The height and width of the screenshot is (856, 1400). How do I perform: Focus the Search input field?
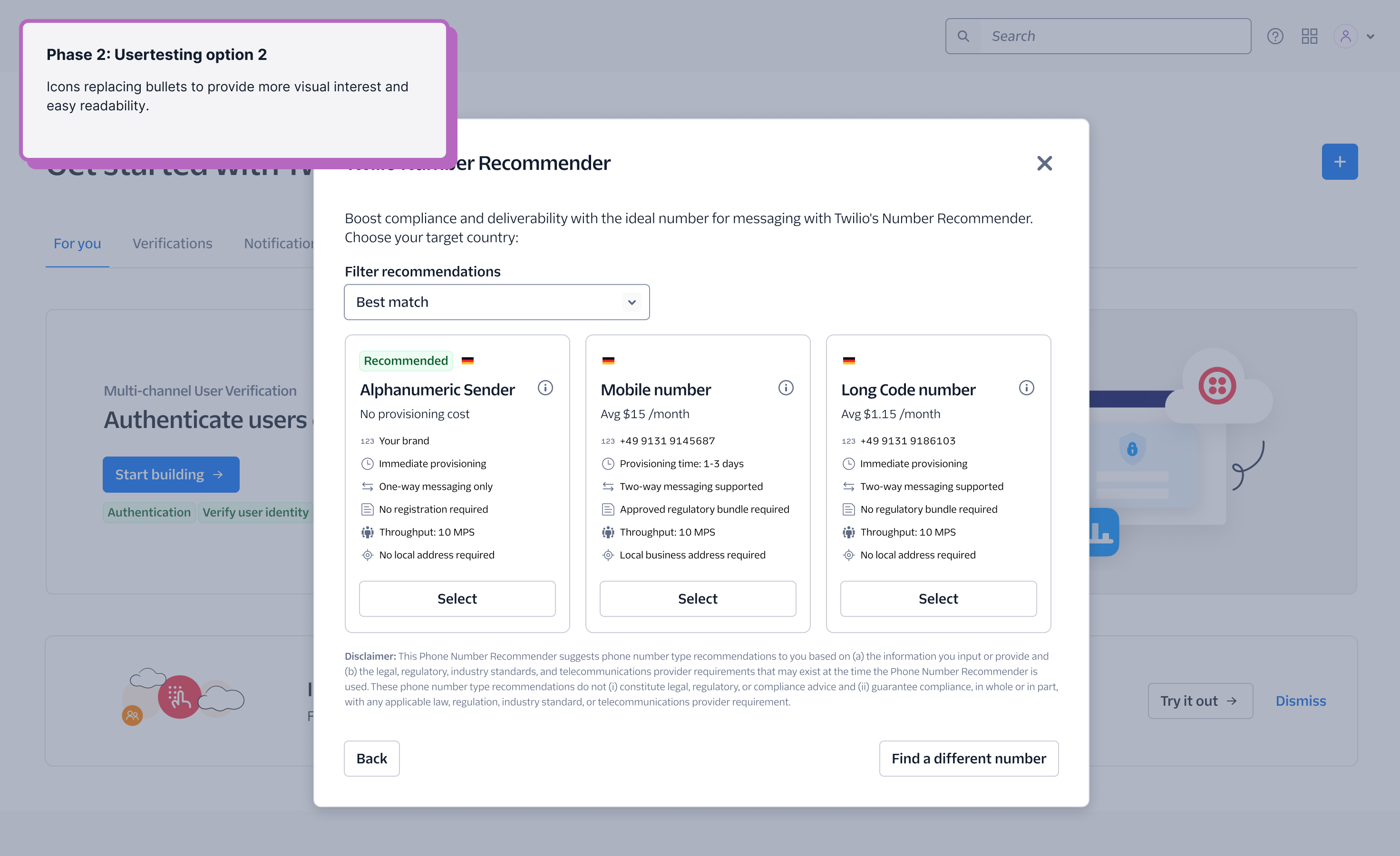tap(1114, 36)
